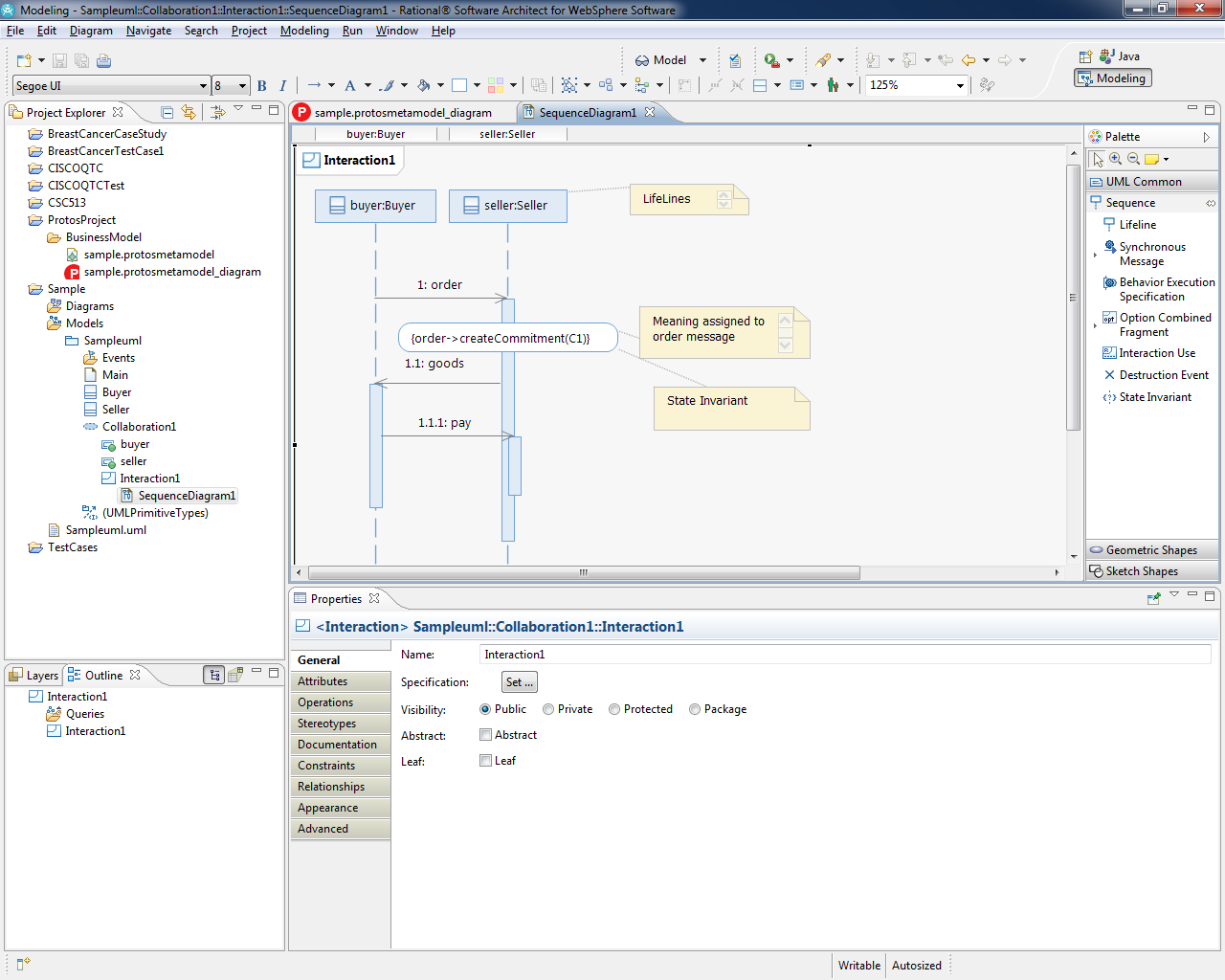Open the Line Style arrow dropdown
Screen dimensions: 1225x980
[x=332, y=85]
